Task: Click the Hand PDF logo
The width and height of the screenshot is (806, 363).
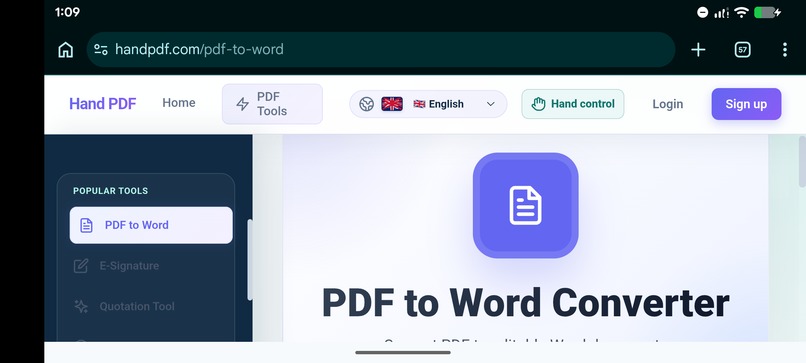Action: coord(103,104)
